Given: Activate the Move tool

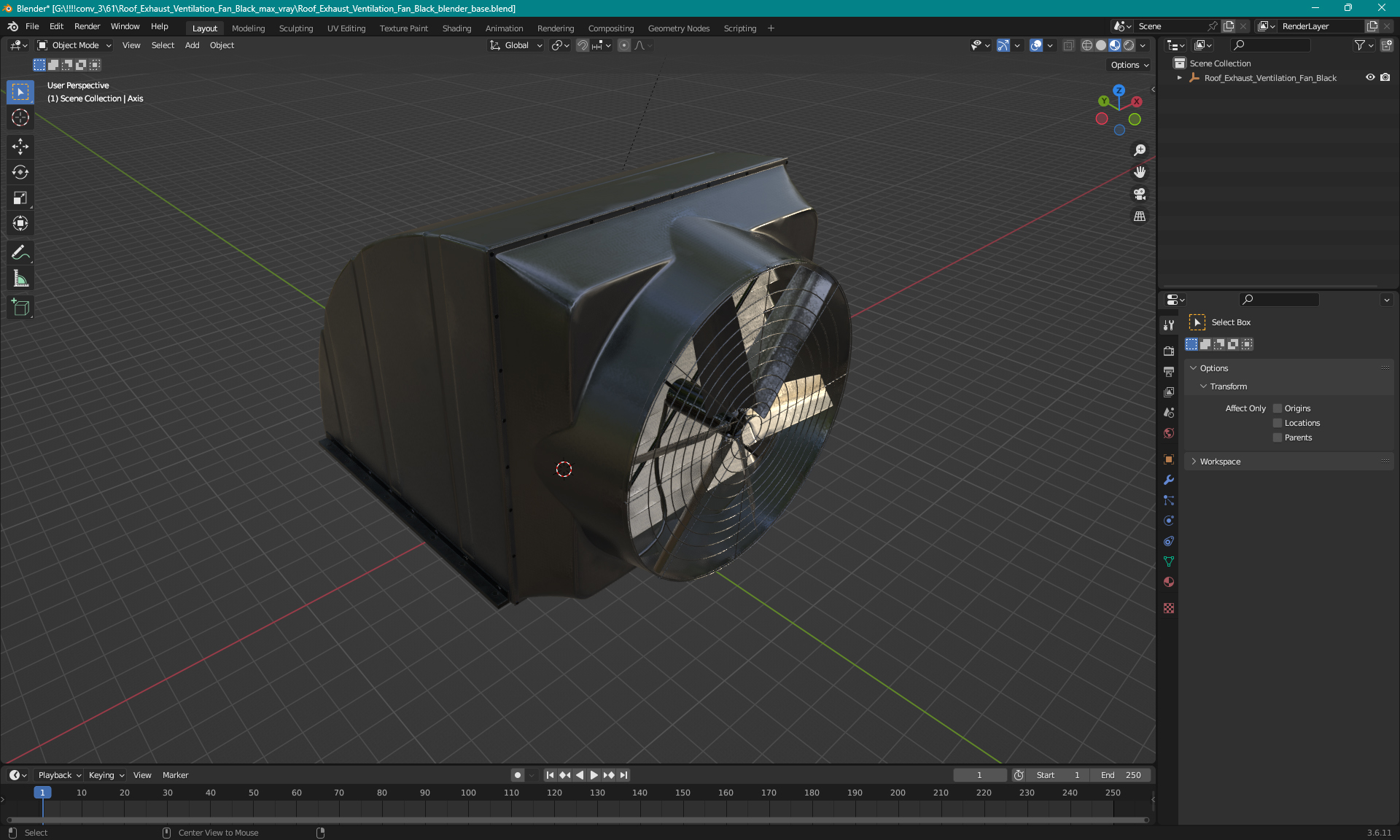Looking at the screenshot, I should click(x=20, y=147).
